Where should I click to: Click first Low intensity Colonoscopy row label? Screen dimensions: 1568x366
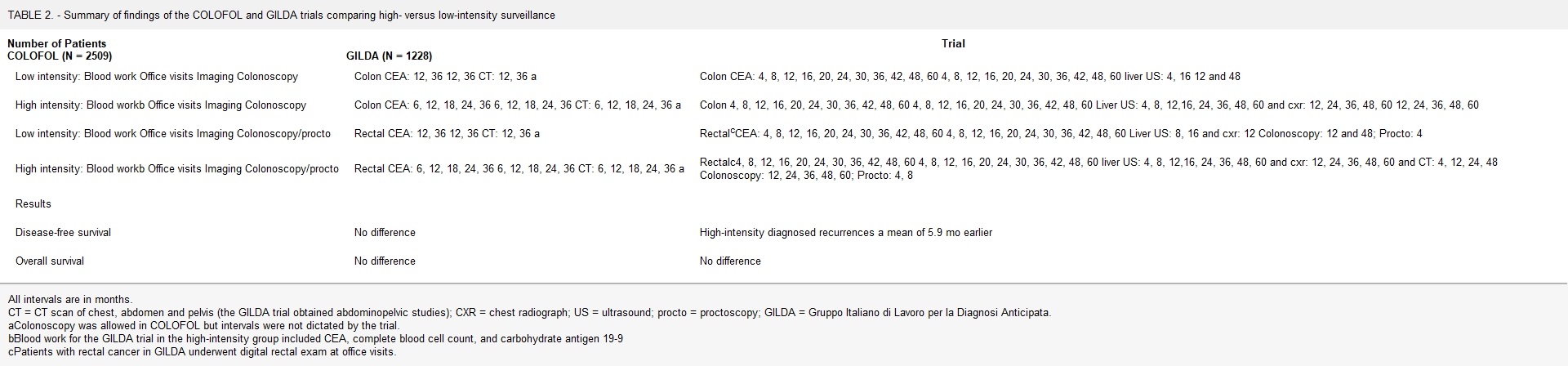(x=157, y=77)
